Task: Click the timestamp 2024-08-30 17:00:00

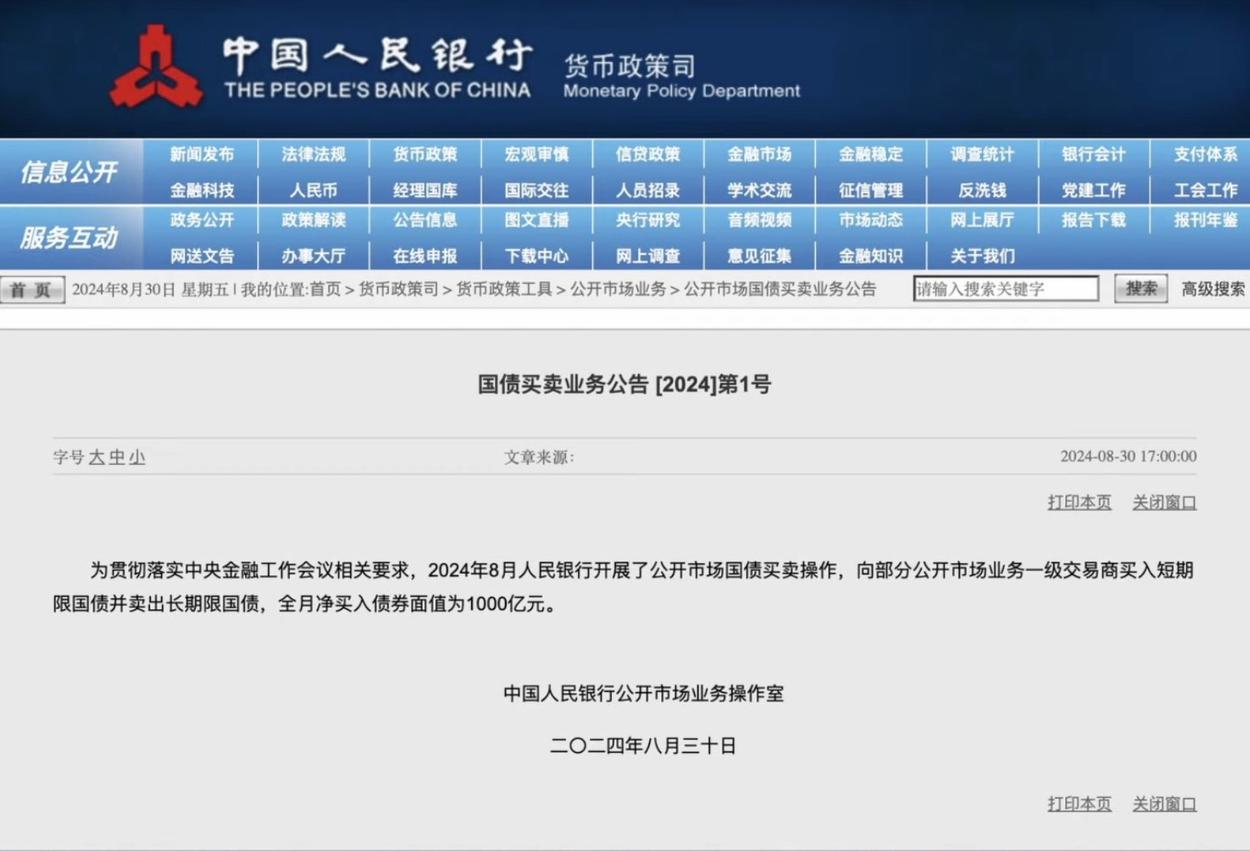Action: tap(1128, 456)
